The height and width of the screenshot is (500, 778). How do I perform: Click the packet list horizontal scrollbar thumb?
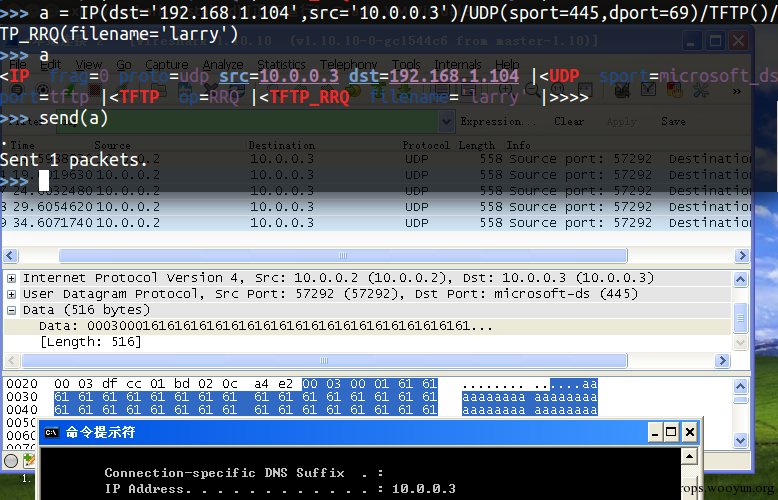point(343,255)
